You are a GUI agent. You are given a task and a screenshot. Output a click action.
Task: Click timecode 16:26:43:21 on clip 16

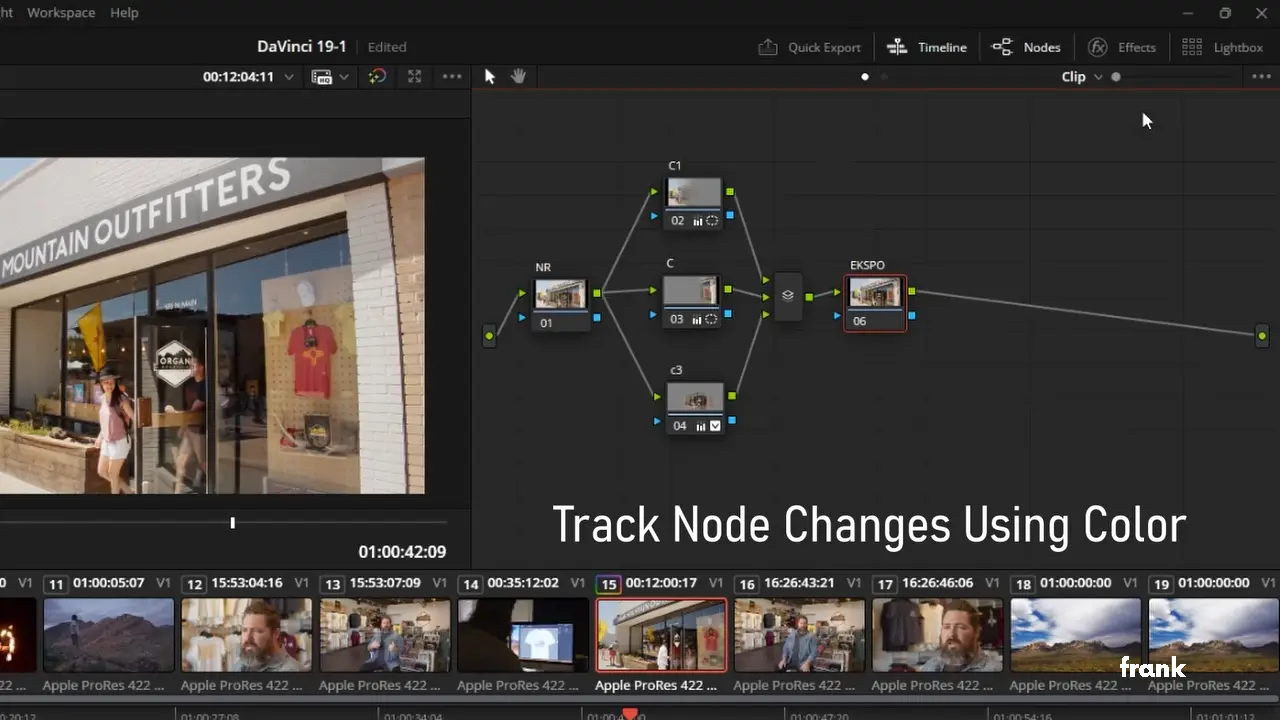(x=800, y=583)
